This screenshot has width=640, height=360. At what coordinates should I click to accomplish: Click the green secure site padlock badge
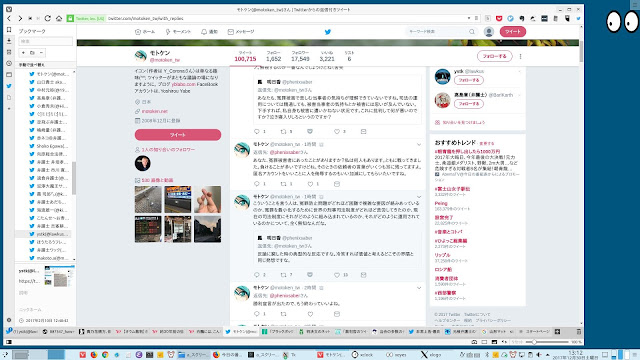pyautogui.click(x=71, y=18)
